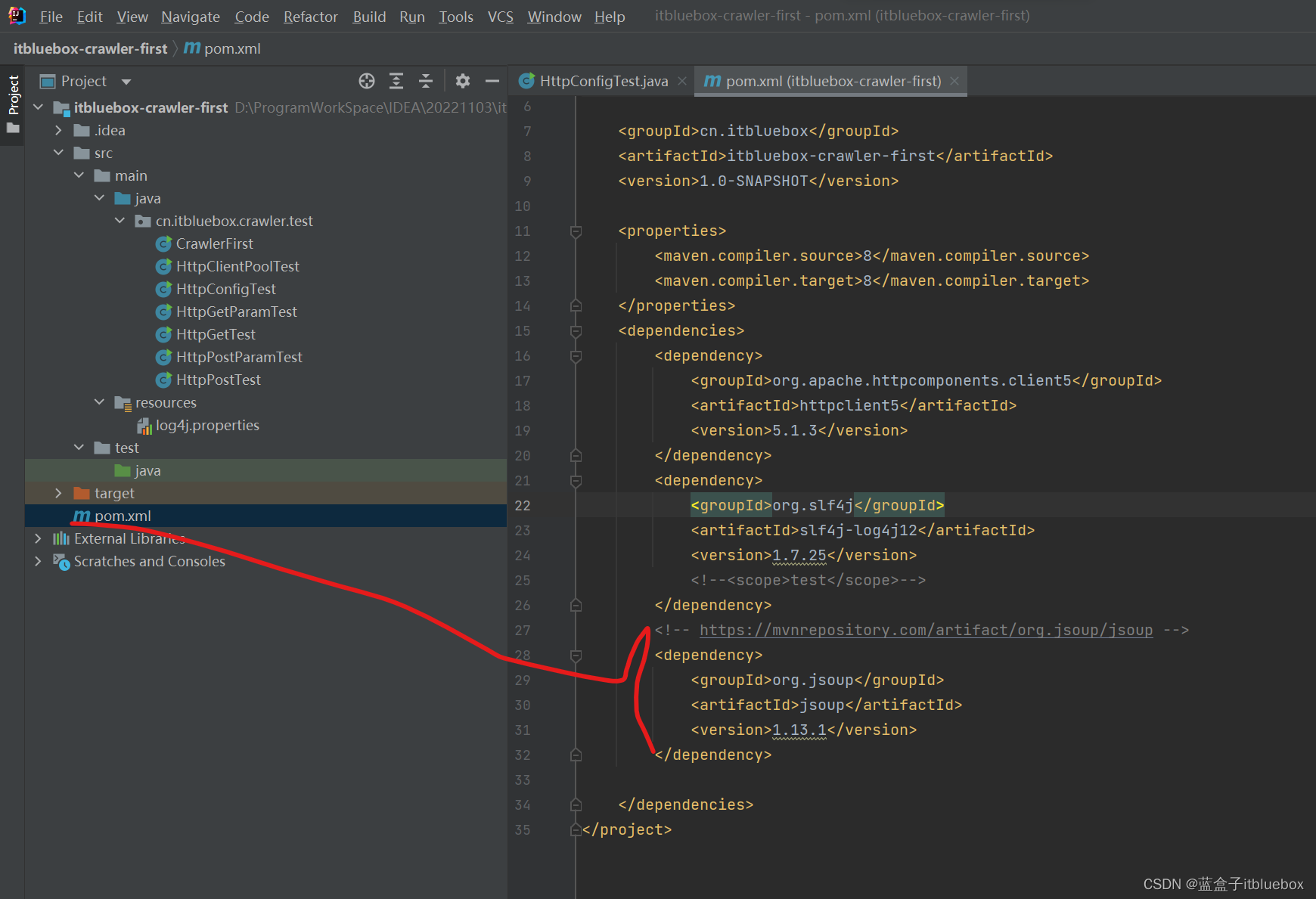Select the java folder under test

click(x=147, y=470)
